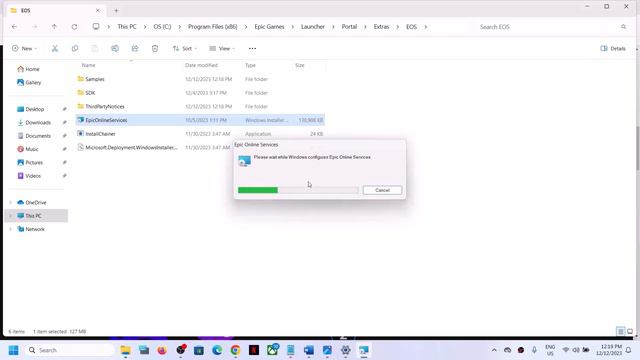Expand chevron after Epic Games breadcrumb
Viewport: 640px width, 360px height.
pos(293,27)
